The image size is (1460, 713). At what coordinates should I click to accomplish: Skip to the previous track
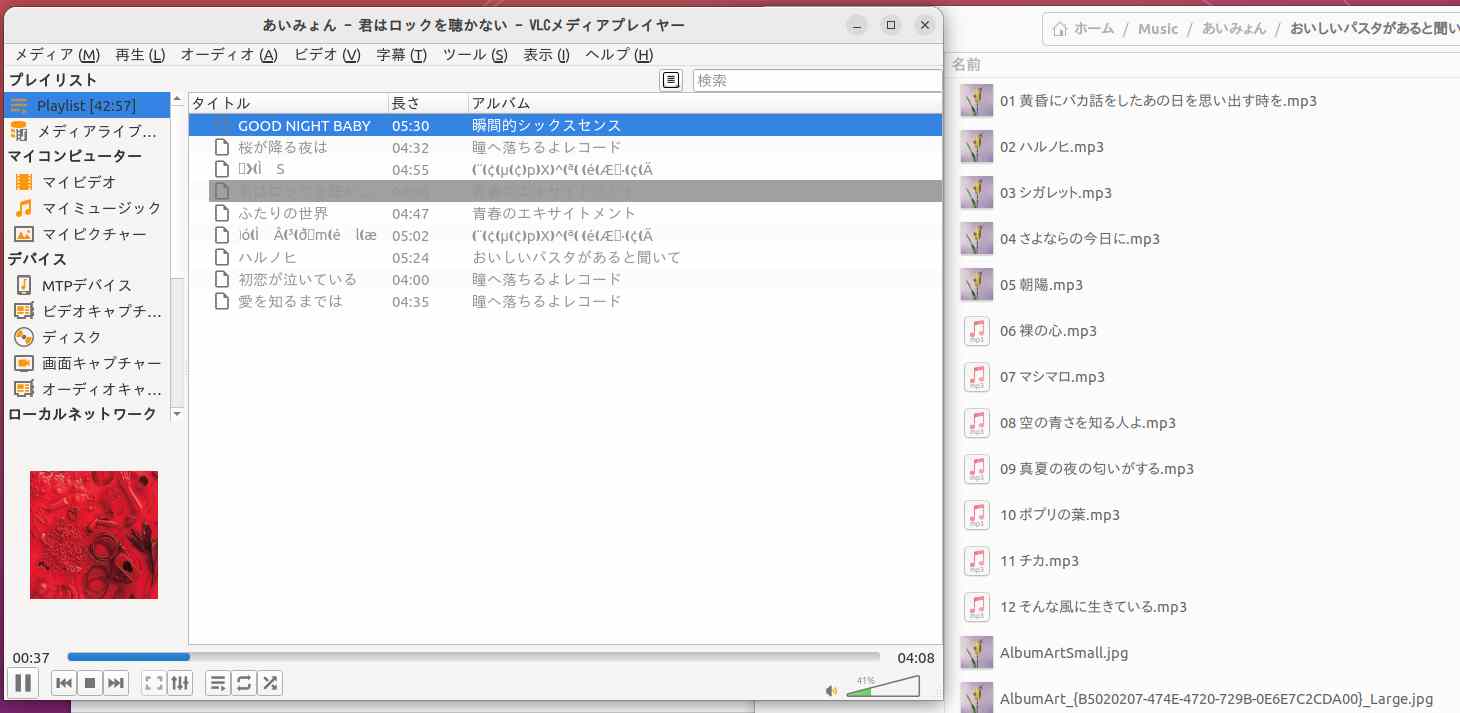[63, 683]
